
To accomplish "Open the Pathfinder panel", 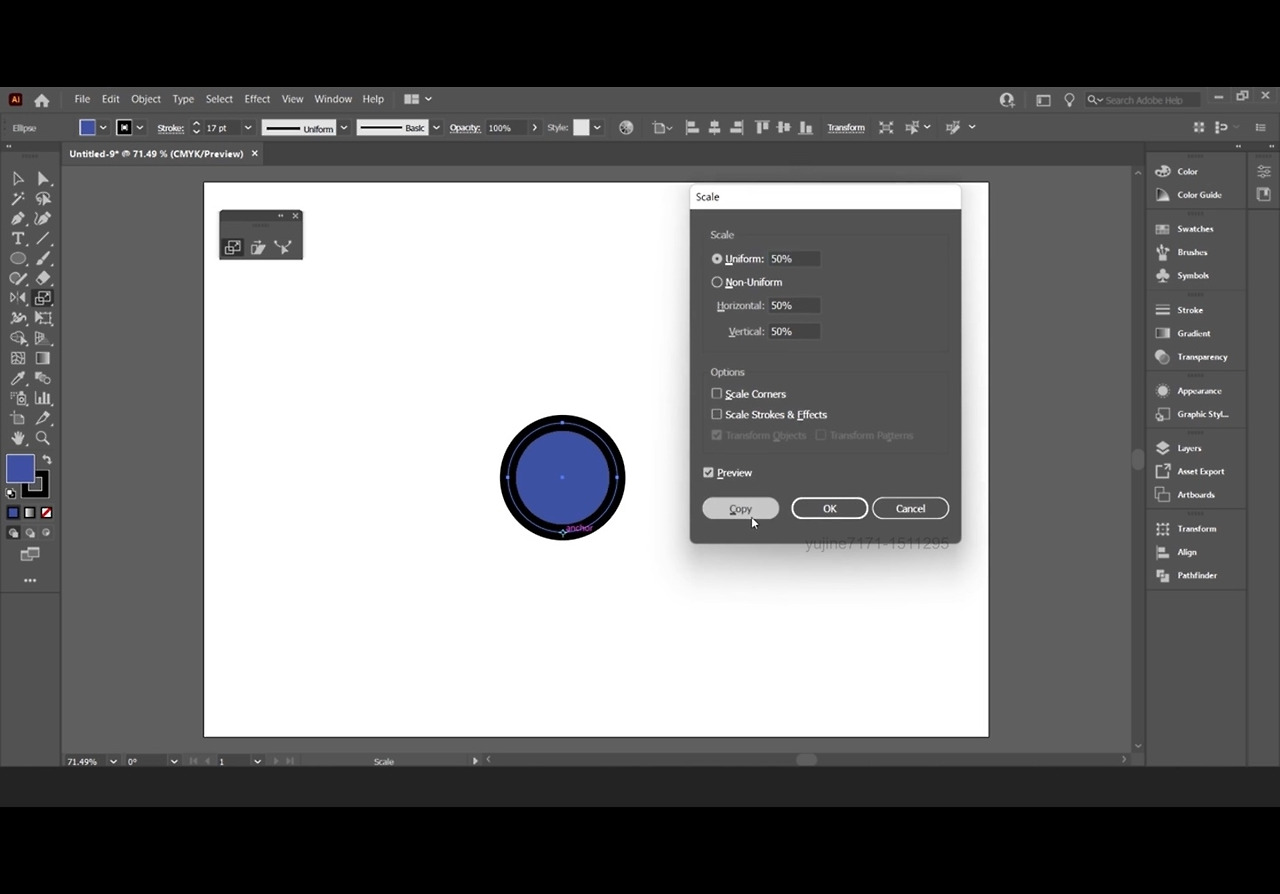I will [x=1187, y=575].
